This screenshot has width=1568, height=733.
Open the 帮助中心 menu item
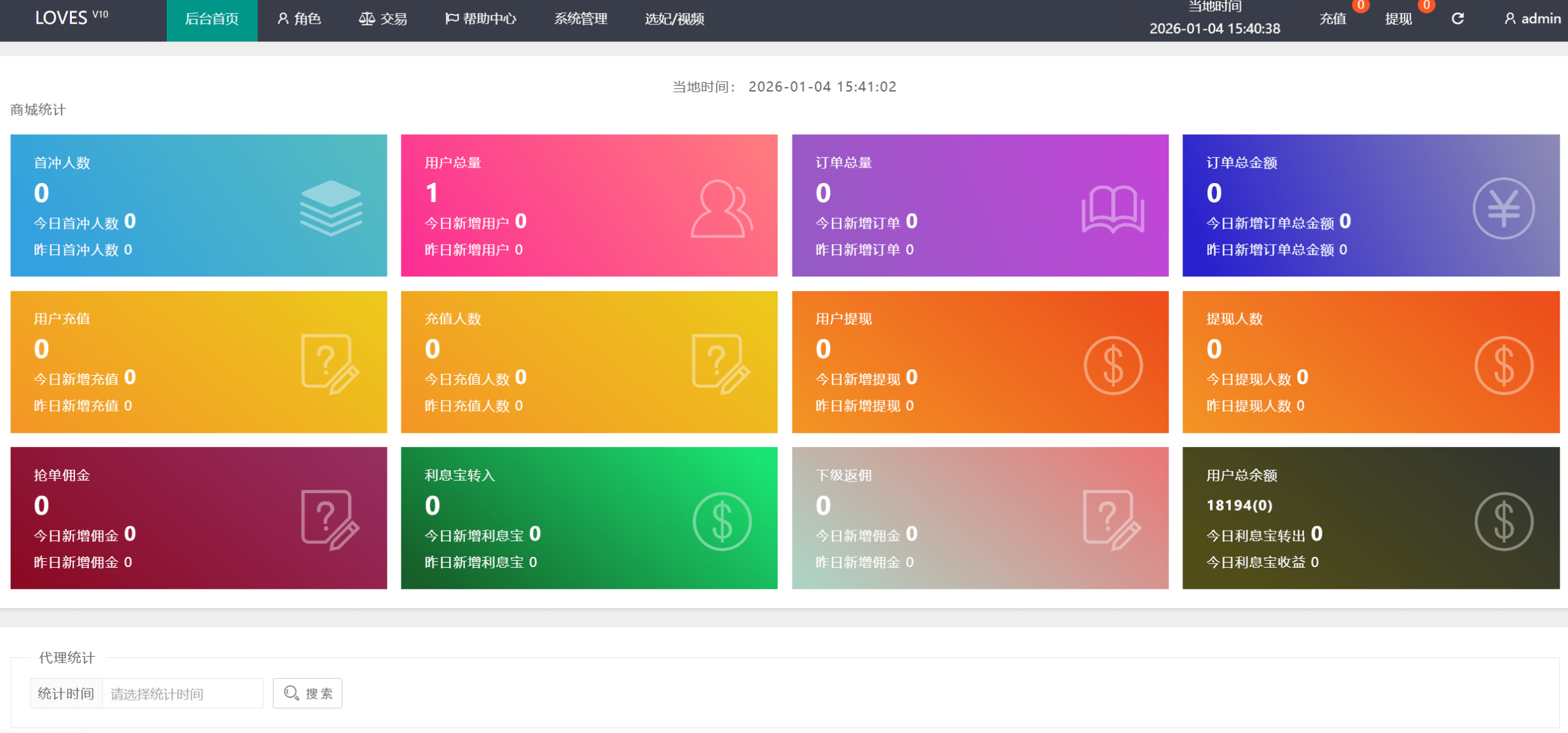[480, 19]
